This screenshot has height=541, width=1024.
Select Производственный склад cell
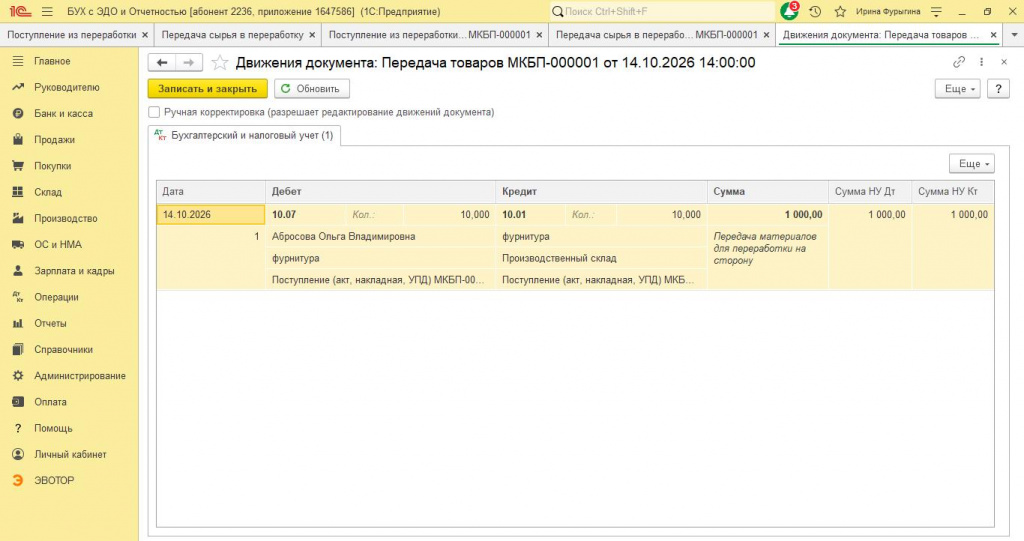[x=601, y=258]
